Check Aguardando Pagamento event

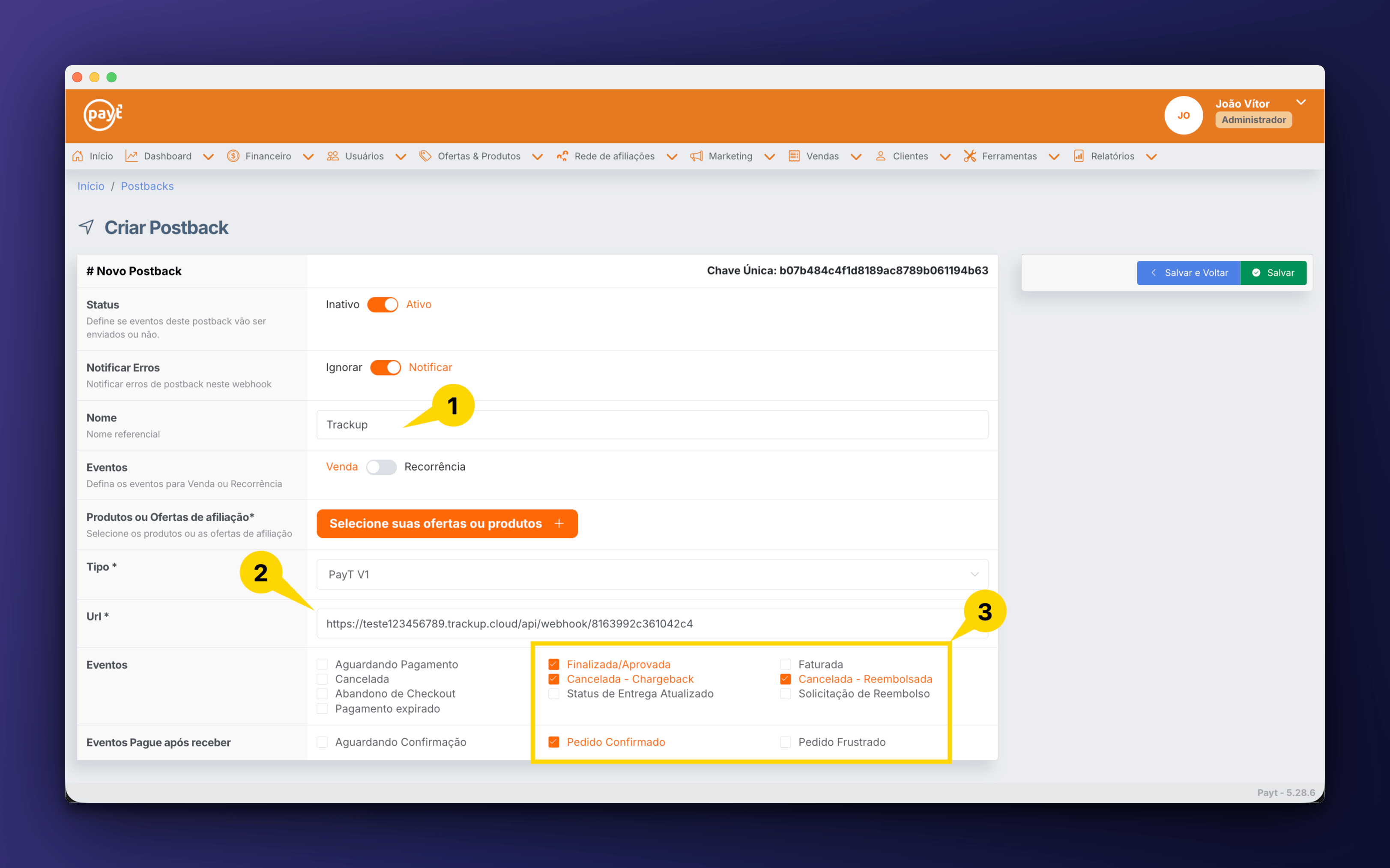tap(322, 664)
